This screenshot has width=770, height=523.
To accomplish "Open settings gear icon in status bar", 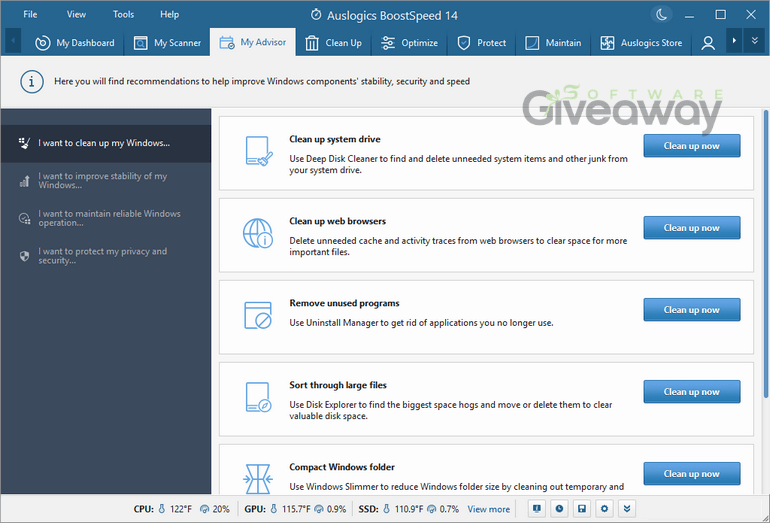I will 605,509.
